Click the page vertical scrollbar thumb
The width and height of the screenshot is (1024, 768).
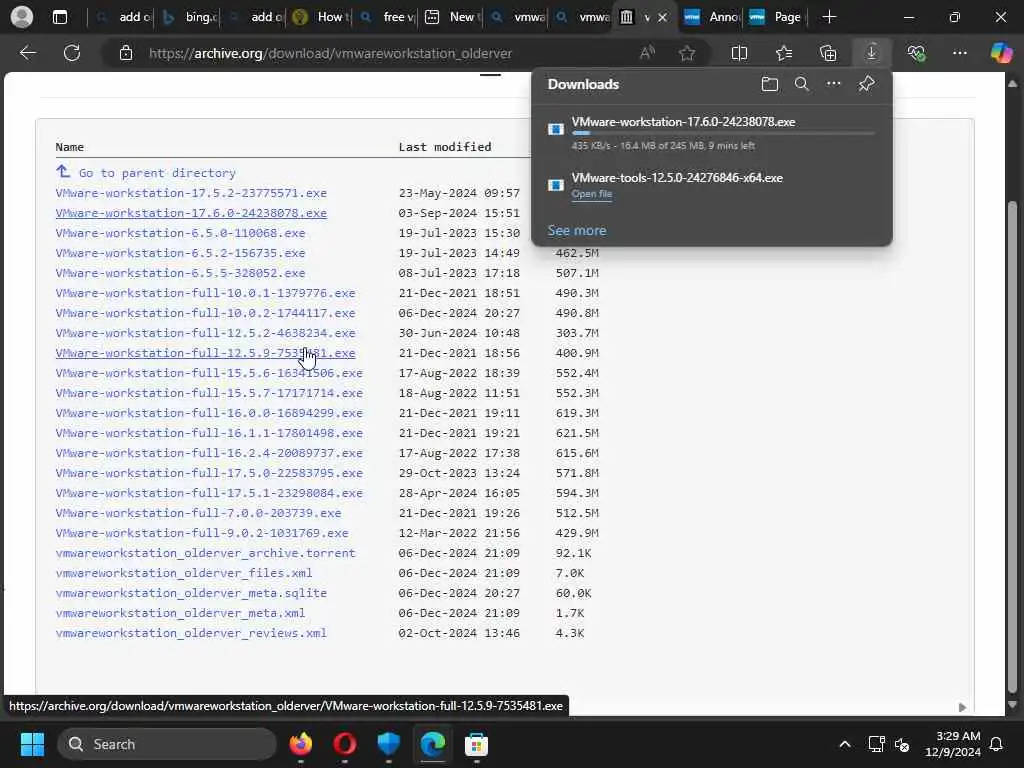click(1012, 447)
